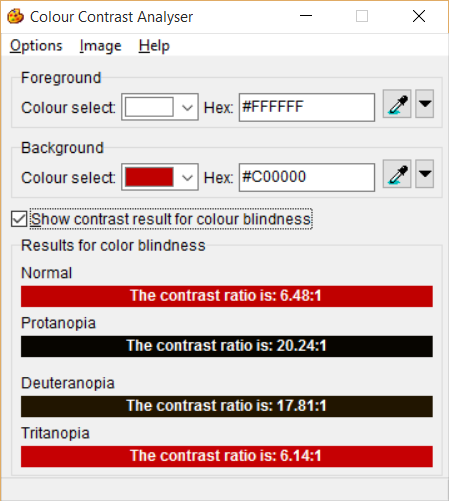Select the Normal contrast ratio 6.48:1 bar
Image resolution: width=449 pixels, height=501 pixels.
click(x=227, y=296)
